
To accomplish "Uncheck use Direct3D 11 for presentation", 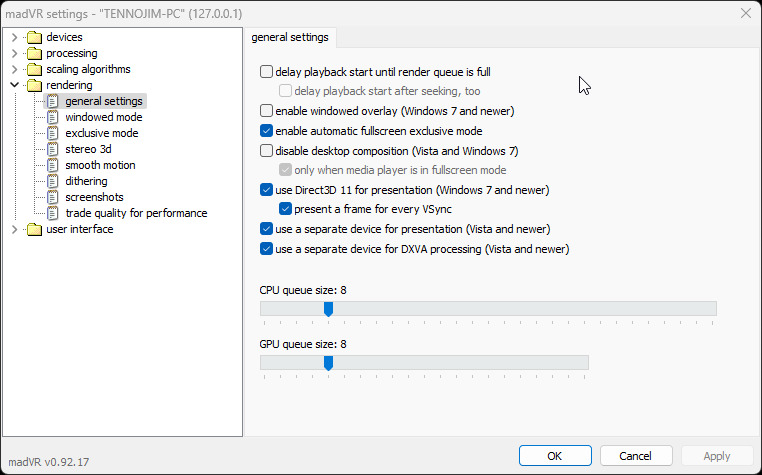I will (266, 190).
